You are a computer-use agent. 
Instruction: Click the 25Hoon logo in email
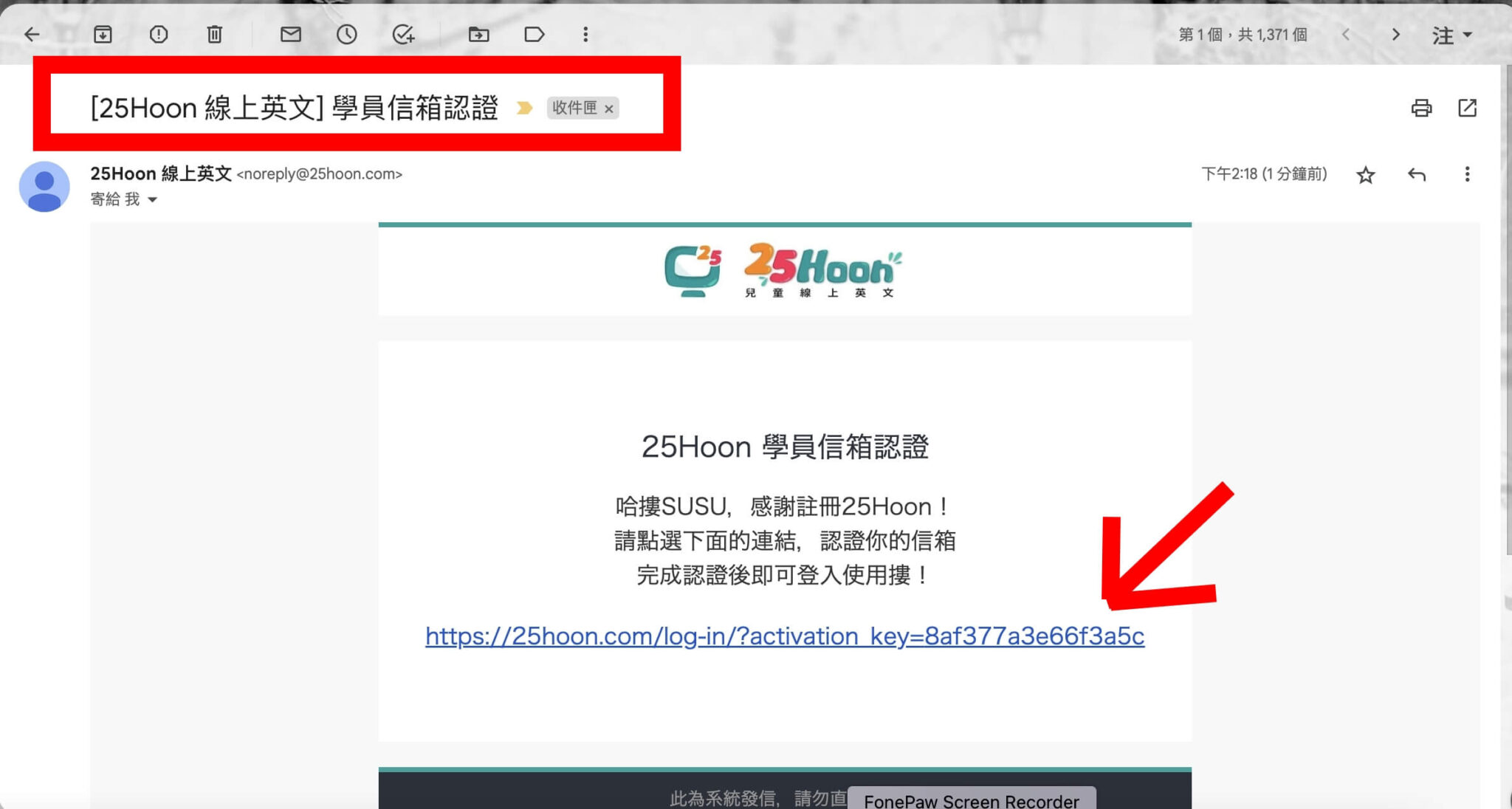[x=783, y=270]
